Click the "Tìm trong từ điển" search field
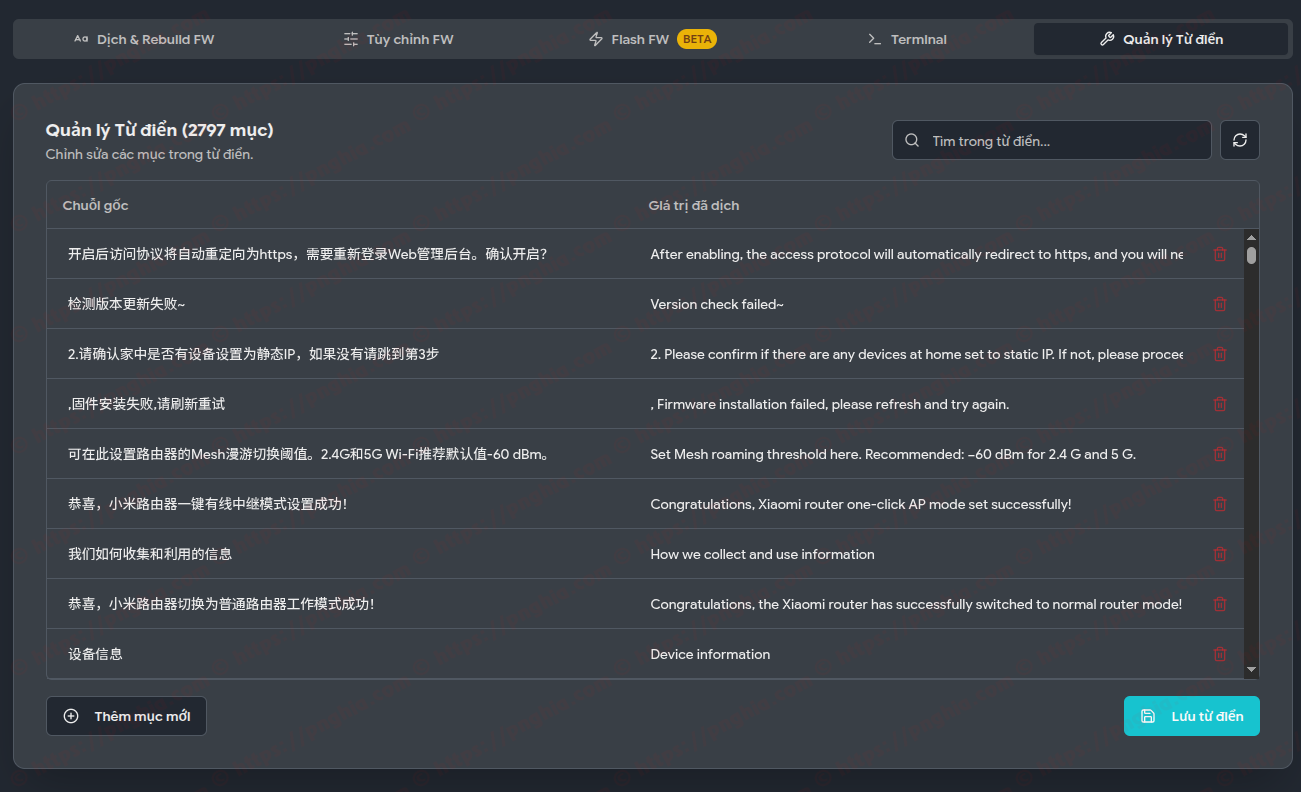Viewport: 1301px width, 792px height. click(x=1050, y=140)
